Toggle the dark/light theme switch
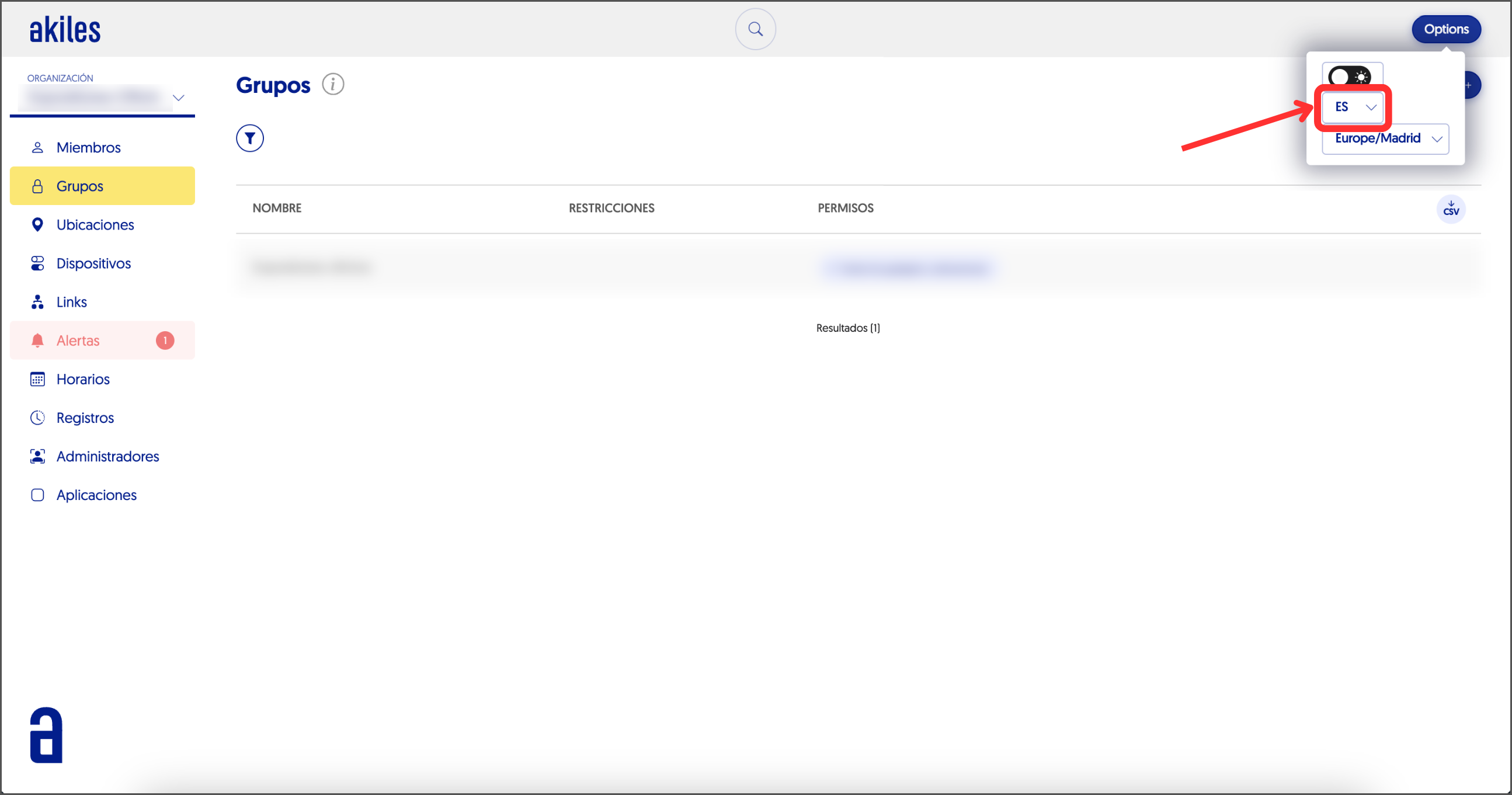The width and height of the screenshot is (1512, 795). point(1350,77)
